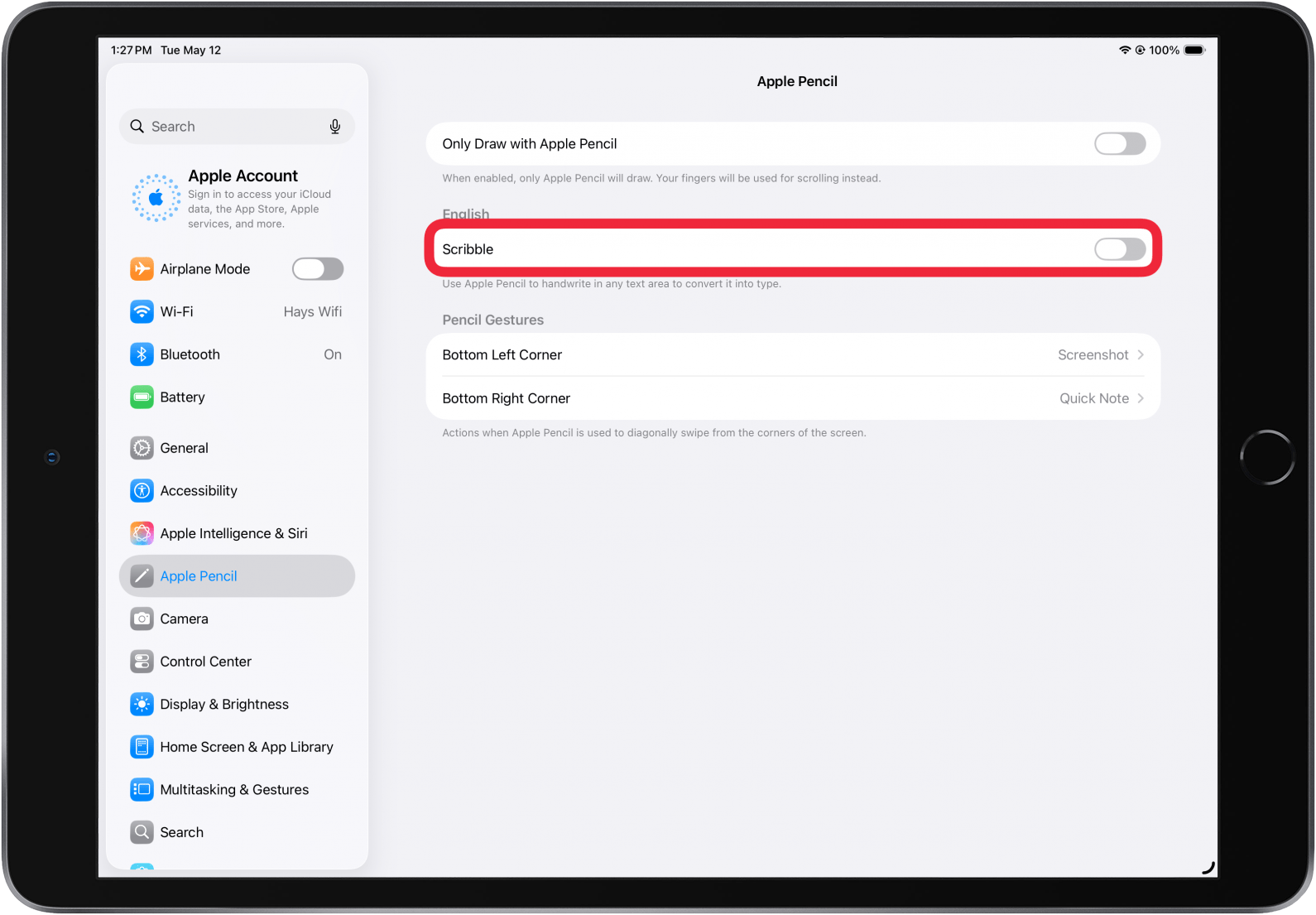This screenshot has height=915, width=1316.
Task: Open Multitasking & Gestures settings
Action: pos(237,790)
